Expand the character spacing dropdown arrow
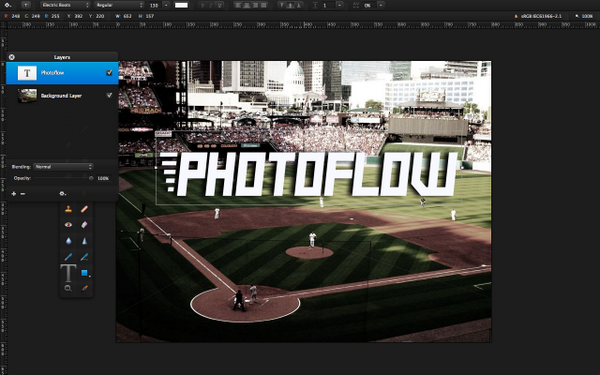Viewport: 600px width, 375px height. (x=381, y=5)
